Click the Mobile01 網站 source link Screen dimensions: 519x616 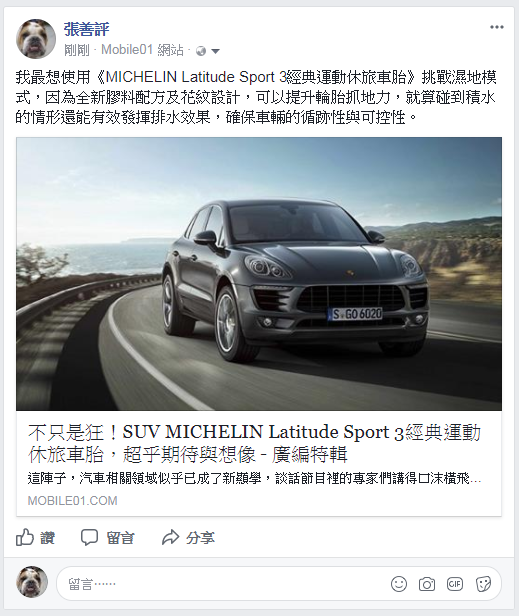(x=142, y=50)
